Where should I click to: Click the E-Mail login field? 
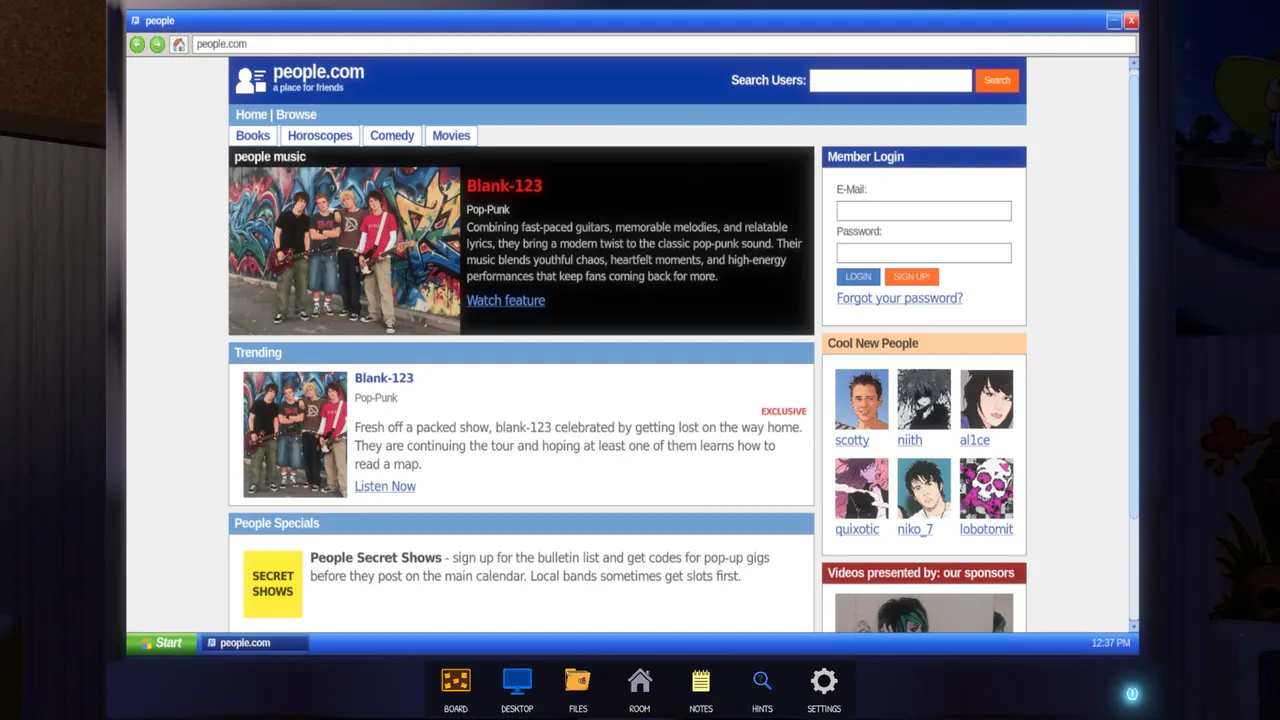pos(924,211)
